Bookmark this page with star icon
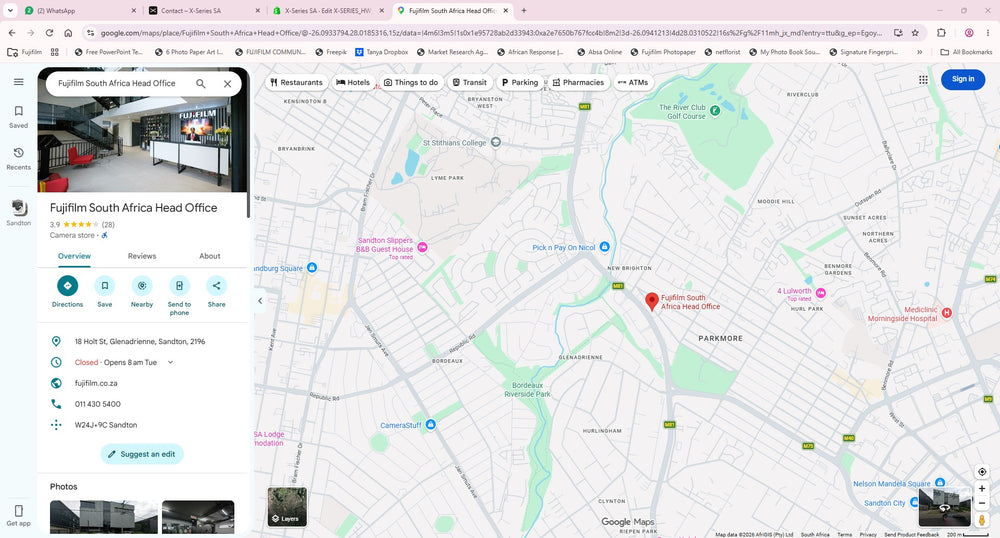Screen dimensions: 1000x538 [915, 33]
